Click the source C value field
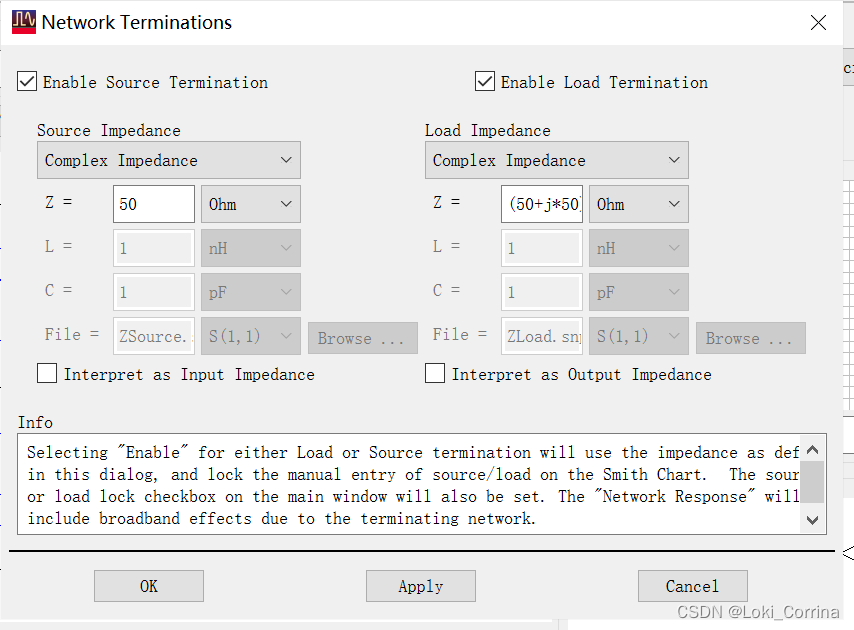 pos(154,292)
